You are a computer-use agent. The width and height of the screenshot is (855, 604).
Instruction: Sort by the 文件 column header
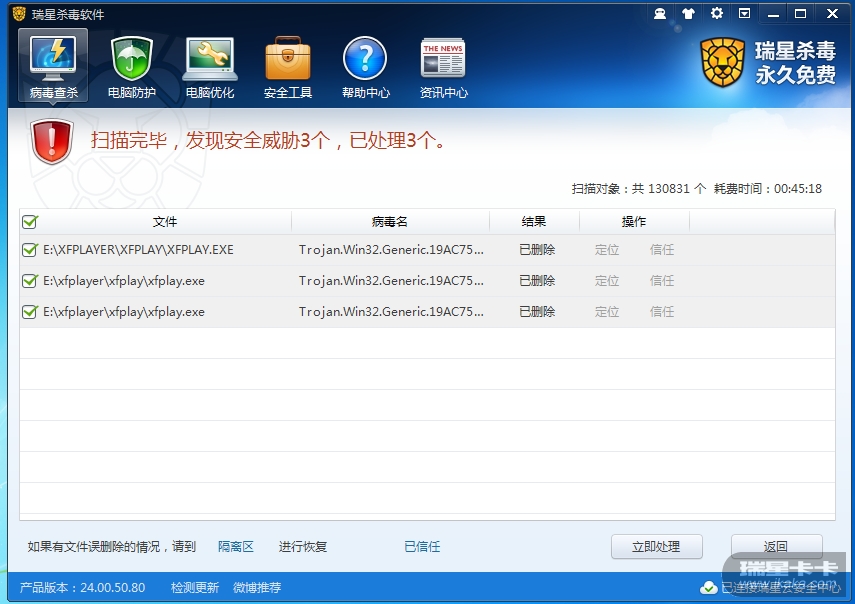pyautogui.click(x=165, y=222)
